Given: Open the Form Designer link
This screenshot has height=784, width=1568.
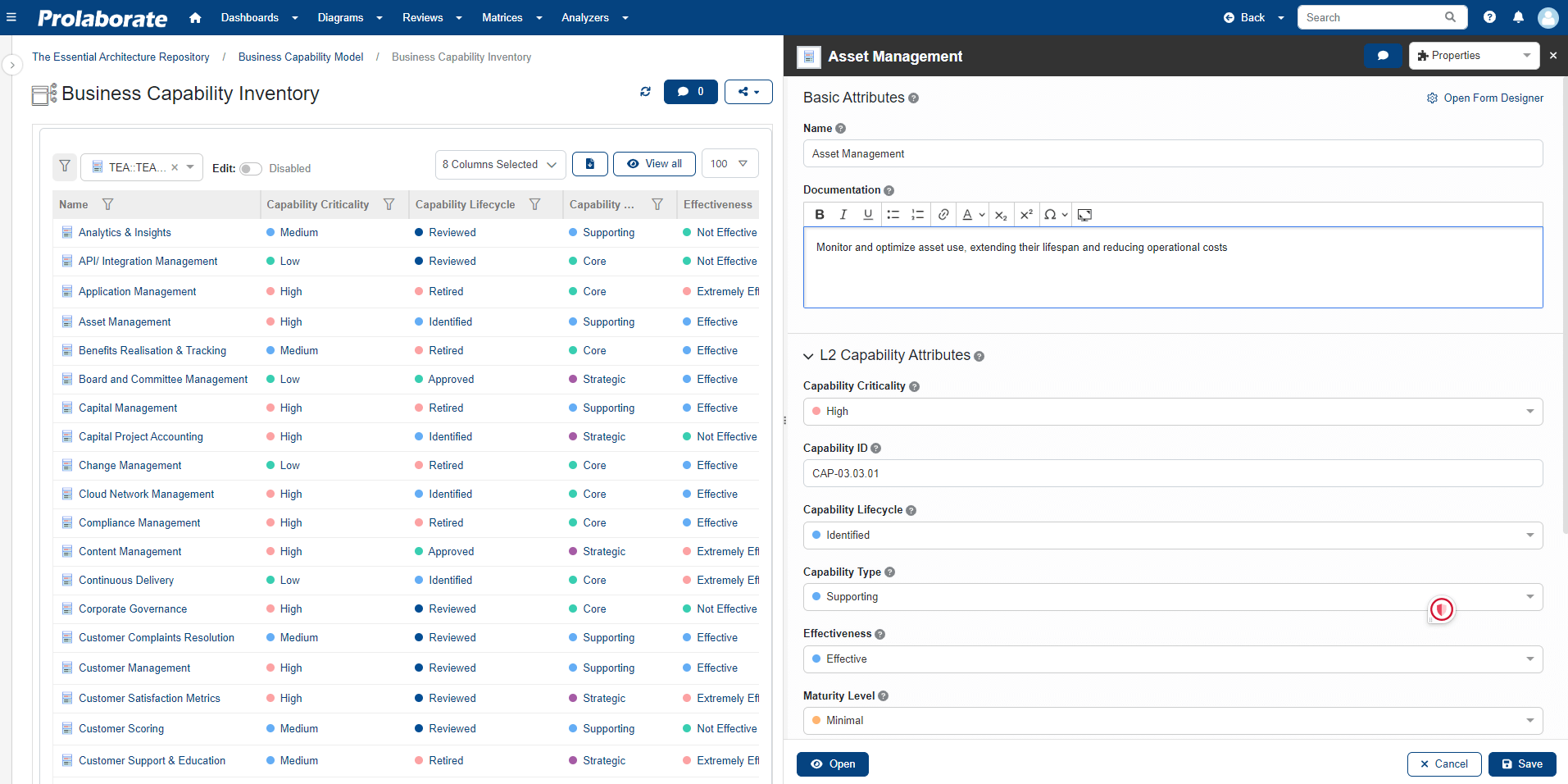Looking at the screenshot, I should (x=1484, y=98).
